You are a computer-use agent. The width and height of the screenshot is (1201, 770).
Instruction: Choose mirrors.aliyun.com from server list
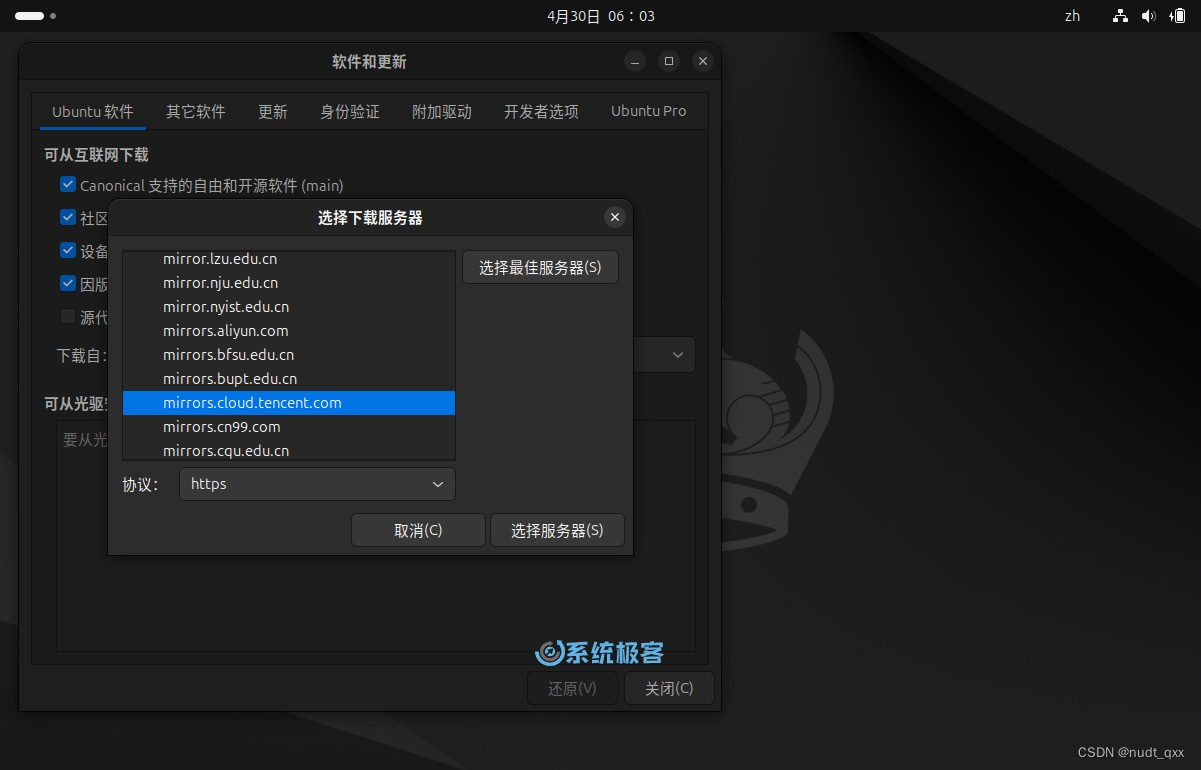289,331
